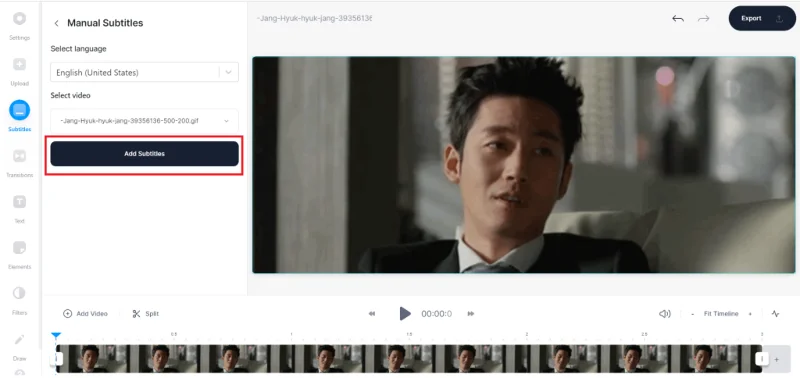Viewport: 800px width, 378px height.
Task: Edit the project title field
Action: (x=314, y=18)
